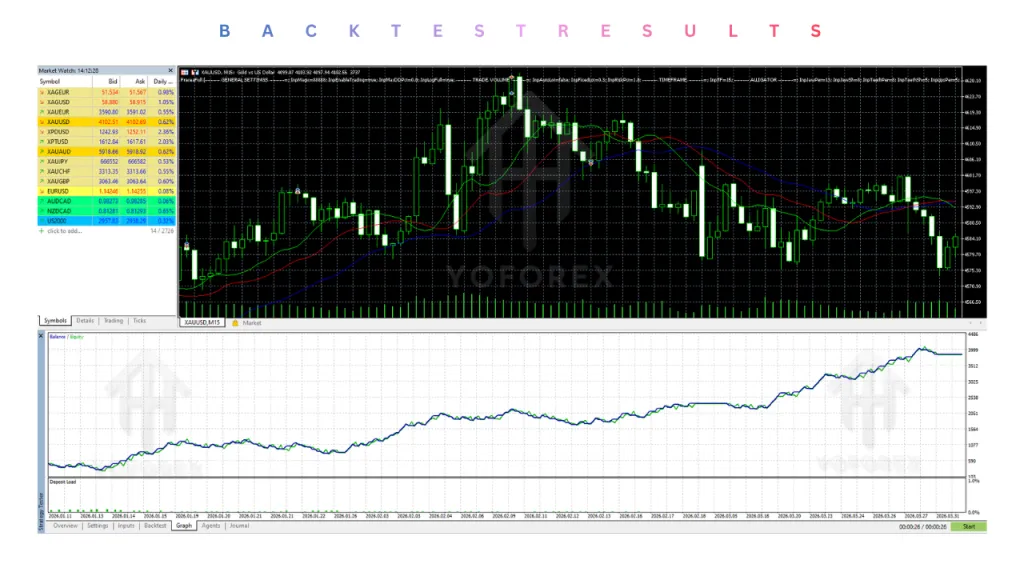Image resolution: width=1024 pixels, height=576 pixels.
Task: Close the Market Watch panel
Action: (x=170, y=71)
